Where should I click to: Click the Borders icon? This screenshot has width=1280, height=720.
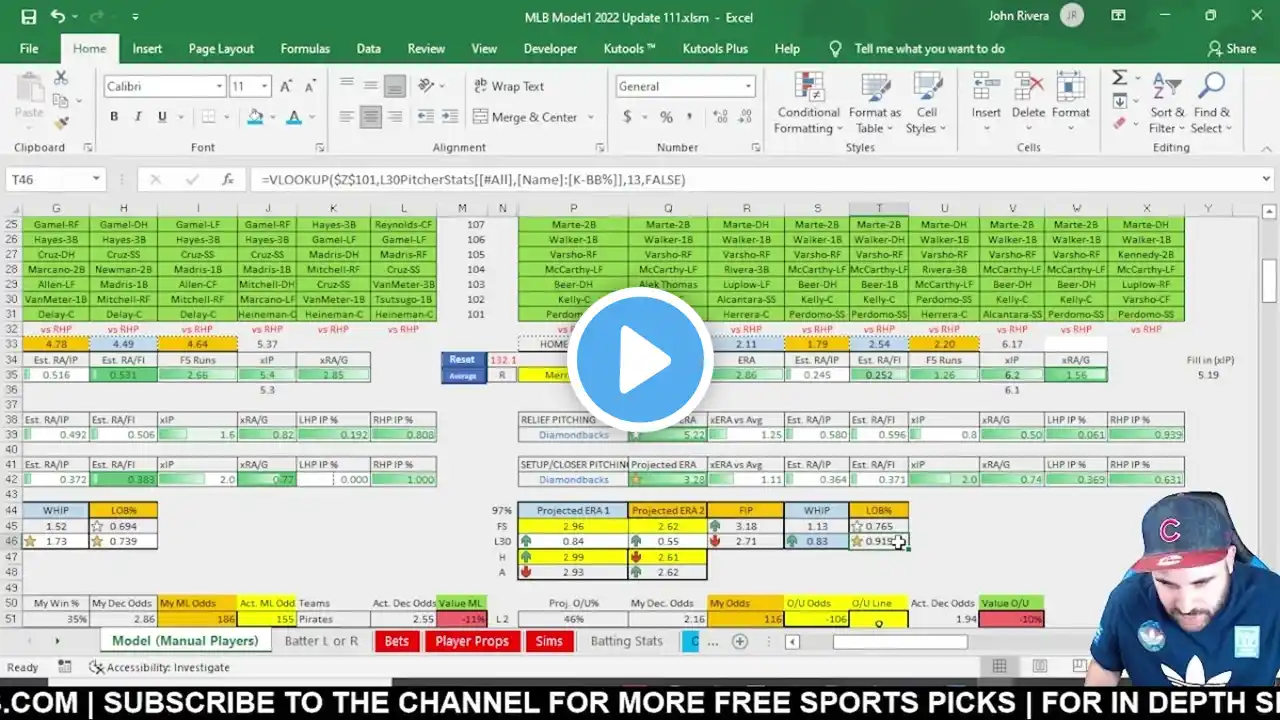click(x=209, y=117)
